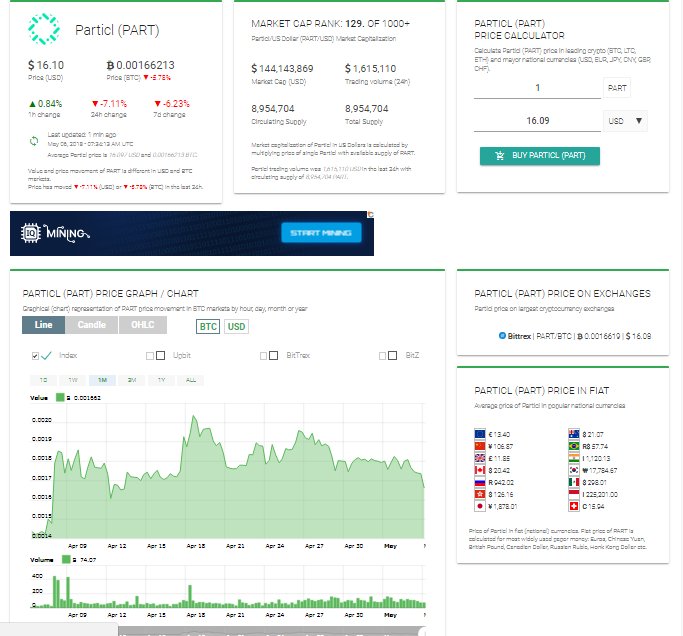Viewport: 683px width, 636px height.
Task: Open the USD currency dropdown in calculator
Action: (x=625, y=121)
